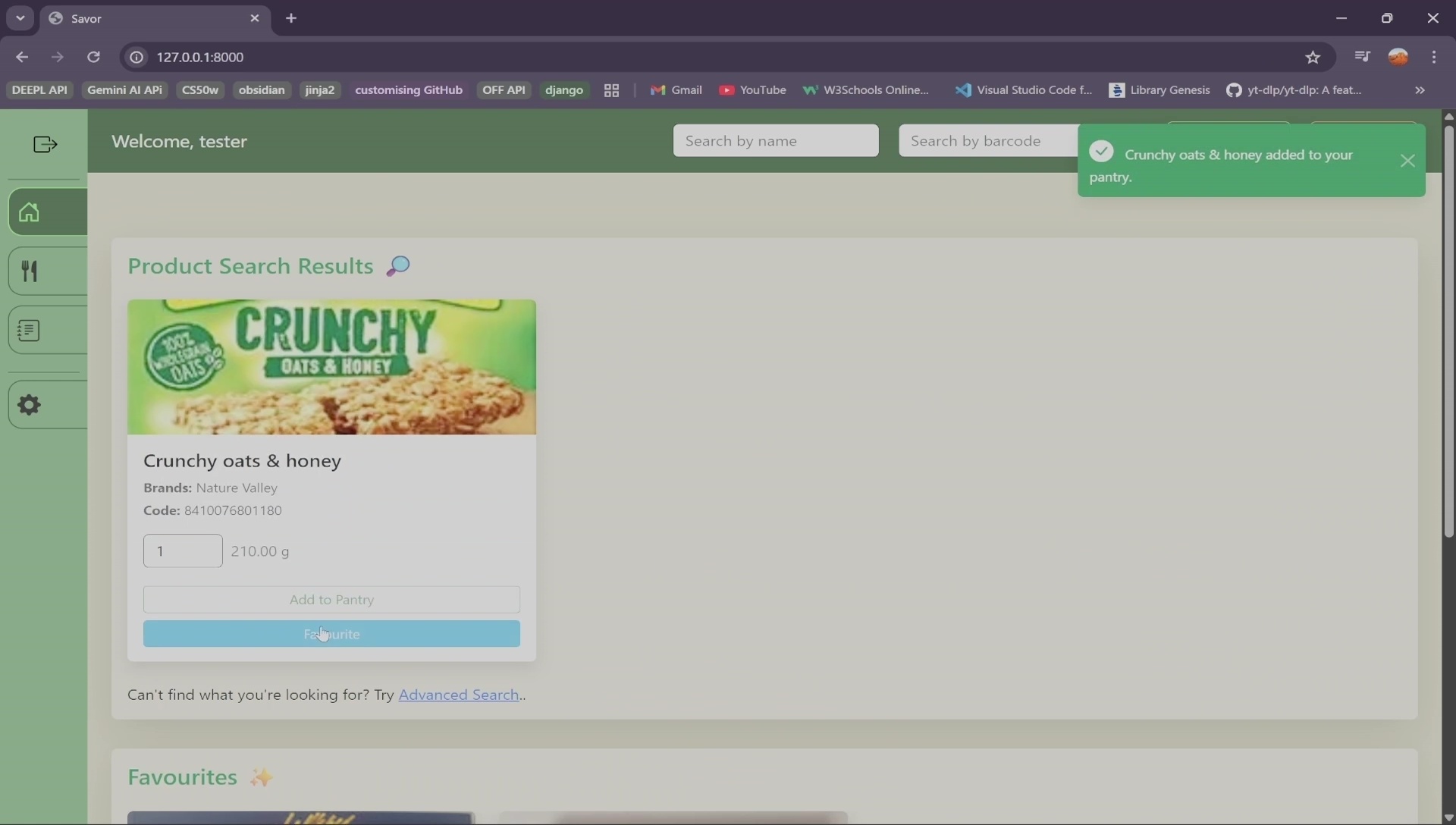Open the Advanced Search link
The image size is (1456, 825).
(x=459, y=695)
